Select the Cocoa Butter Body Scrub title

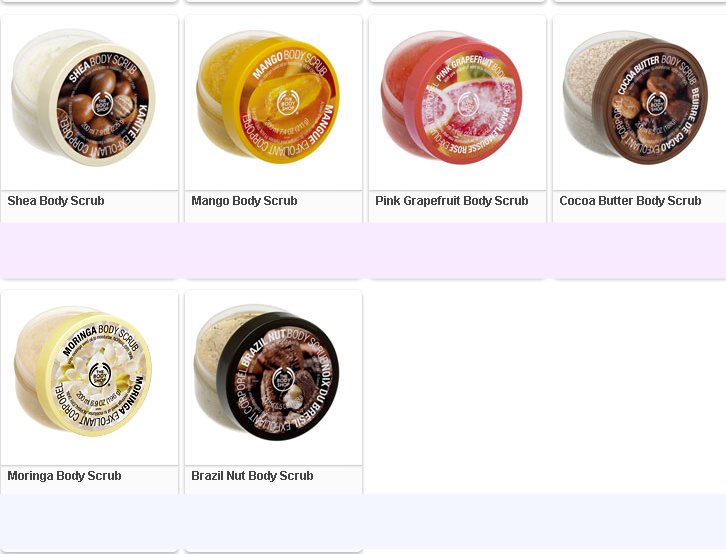coord(630,201)
